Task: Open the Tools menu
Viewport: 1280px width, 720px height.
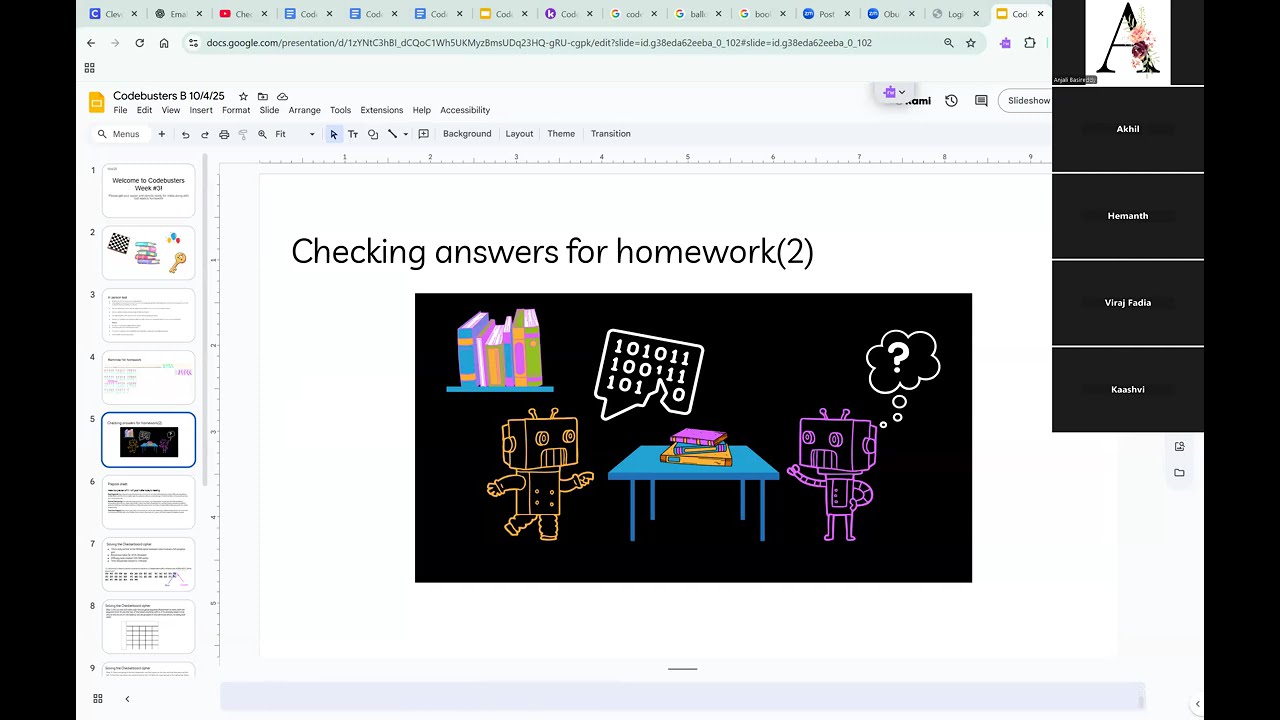Action: tap(341, 110)
